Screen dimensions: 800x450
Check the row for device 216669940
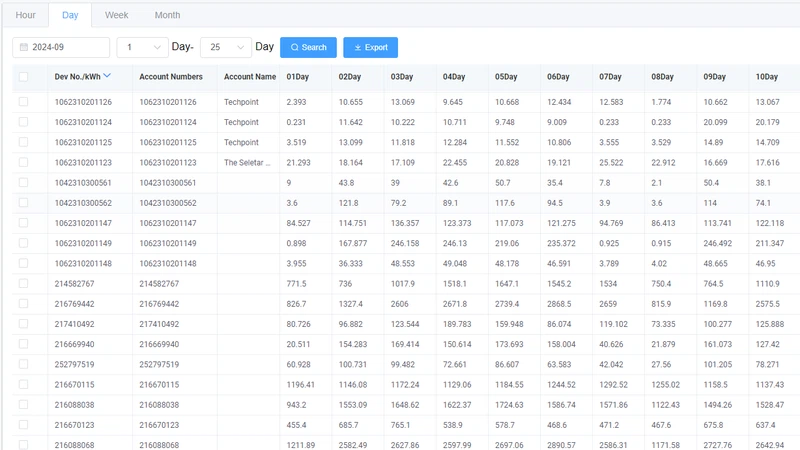(x=23, y=344)
